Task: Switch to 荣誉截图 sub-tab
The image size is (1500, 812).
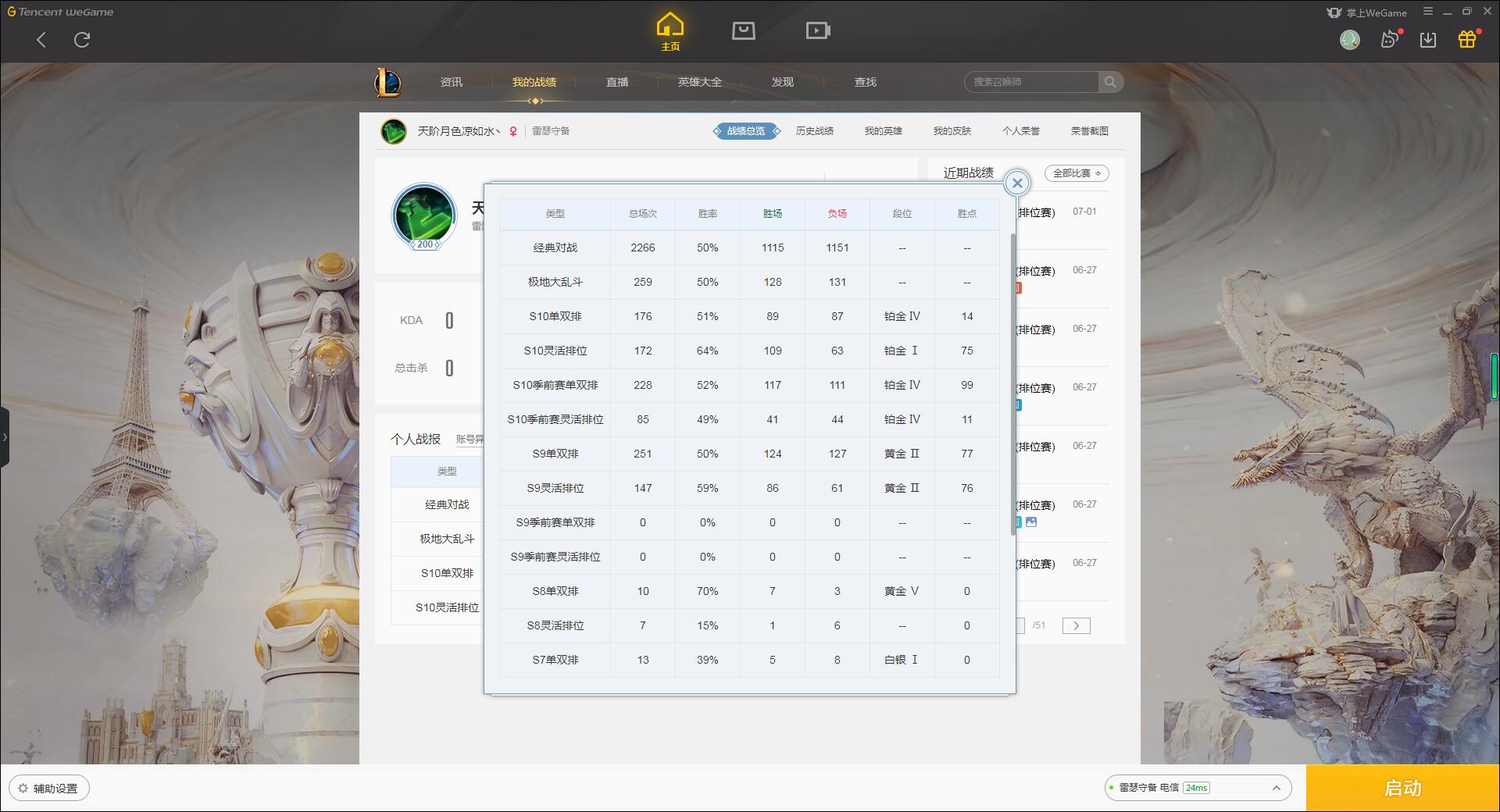Action: click(x=1090, y=131)
